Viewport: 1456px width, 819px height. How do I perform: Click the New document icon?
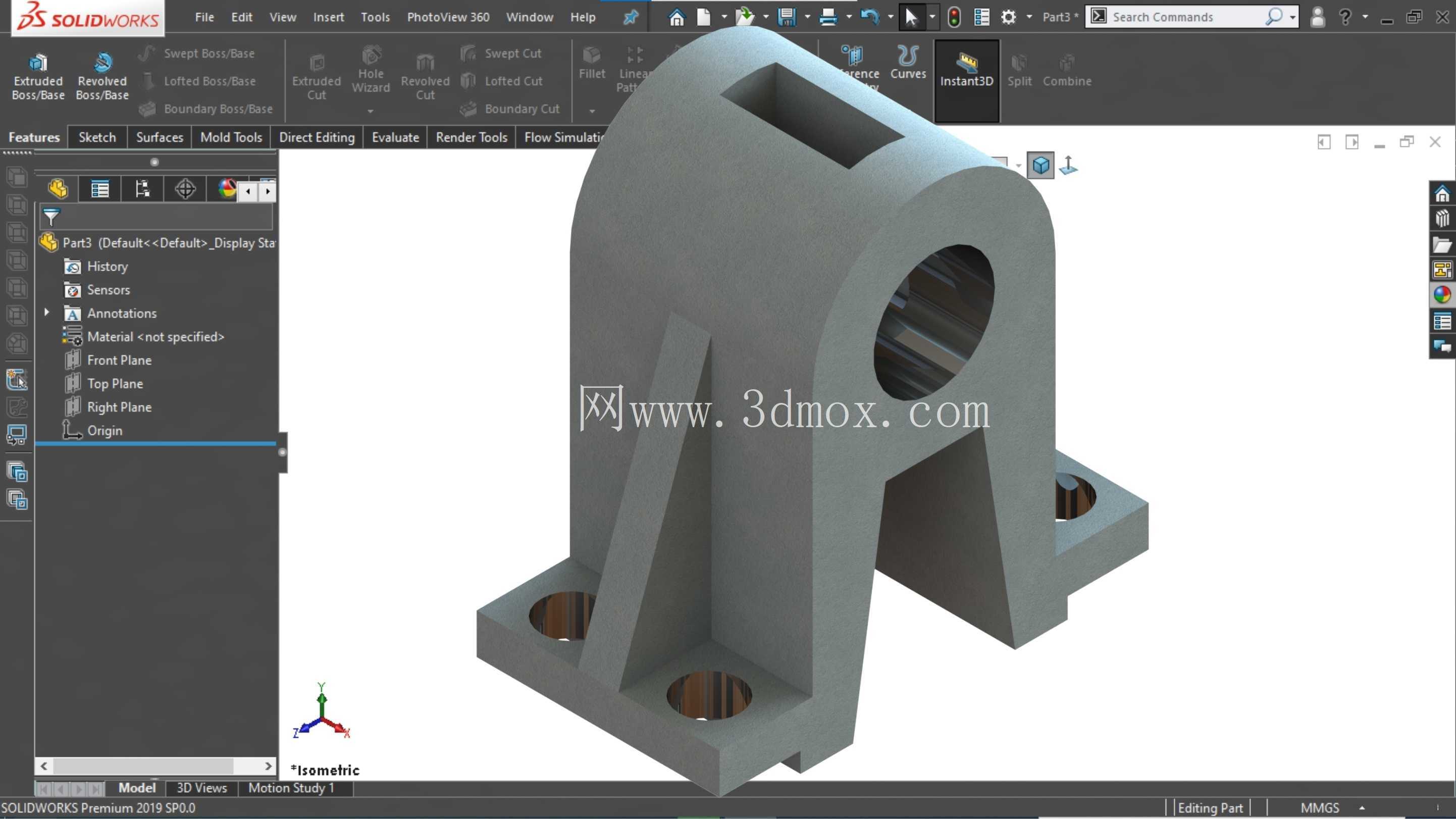tap(704, 17)
